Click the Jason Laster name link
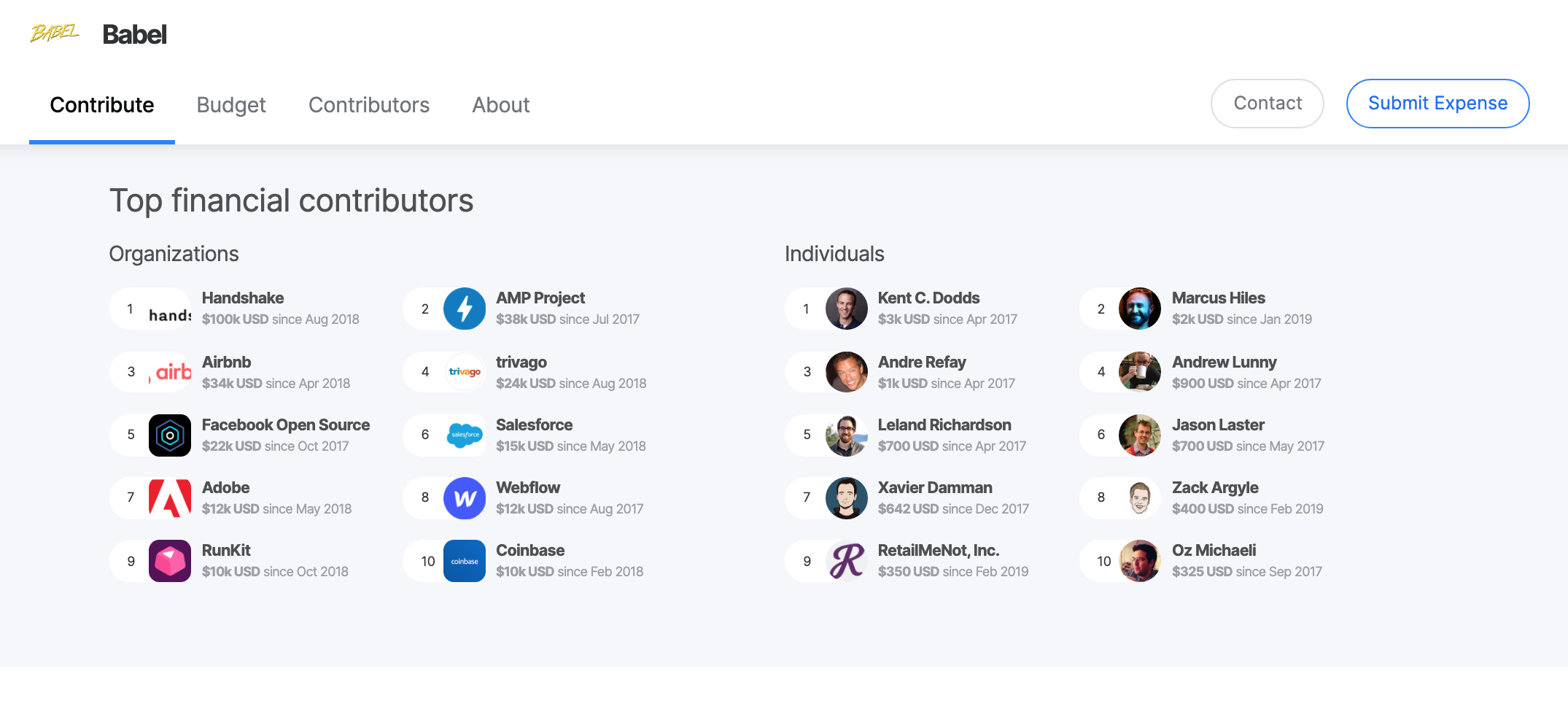 pyautogui.click(x=1218, y=425)
